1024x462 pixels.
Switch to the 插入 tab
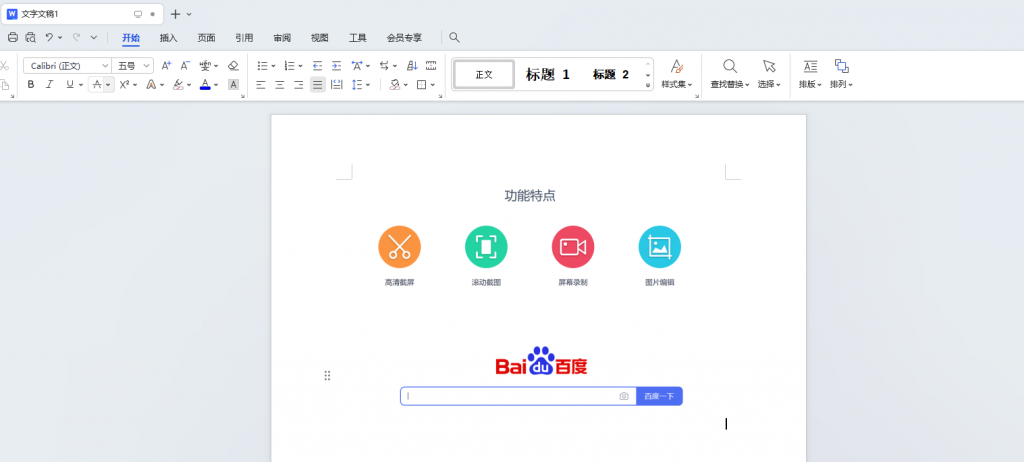(x=168, y=38)
